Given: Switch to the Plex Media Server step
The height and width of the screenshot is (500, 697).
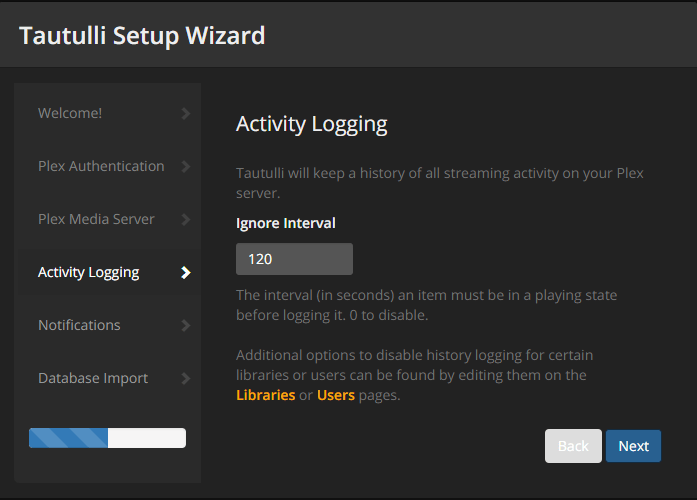Looking at the screenshot, I should click(x=96, y=220).
